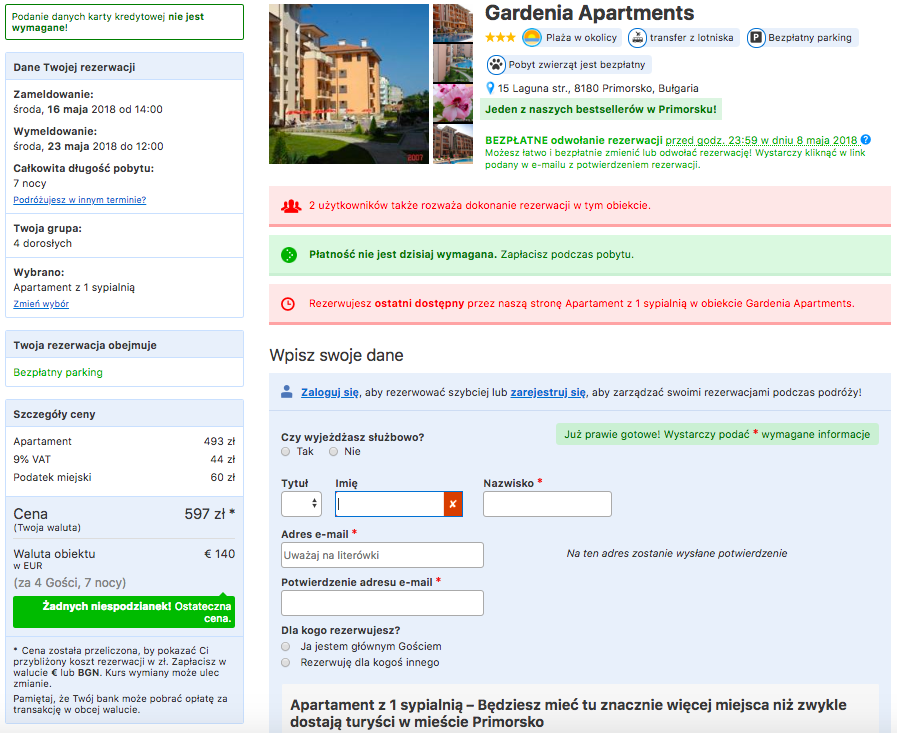The height and width of the screenshot is (733, 897).
Task: Click the blue help question mark icon
Action: point(866,140)
